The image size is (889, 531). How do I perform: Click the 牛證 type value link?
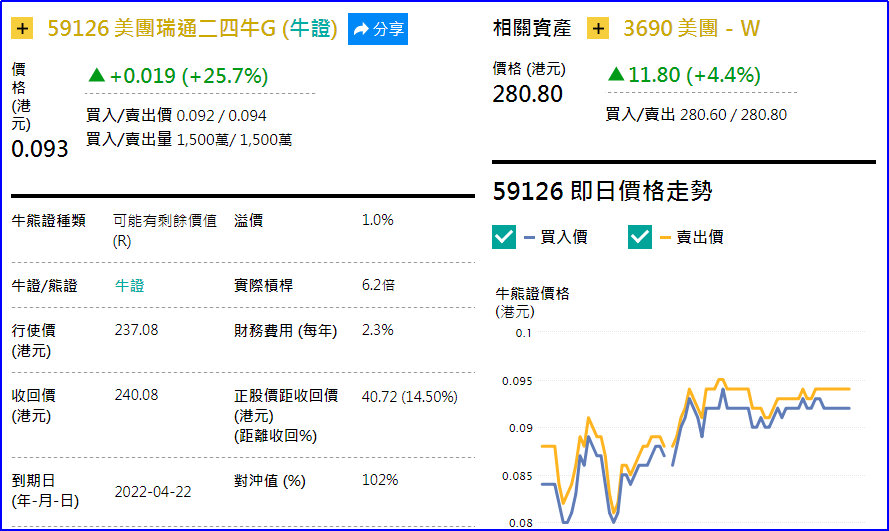129,286
